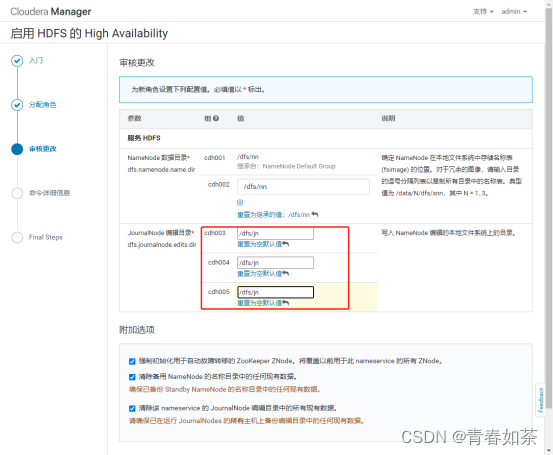
Task: Click the 附加选项 heading
Action: tap(137, 330)
